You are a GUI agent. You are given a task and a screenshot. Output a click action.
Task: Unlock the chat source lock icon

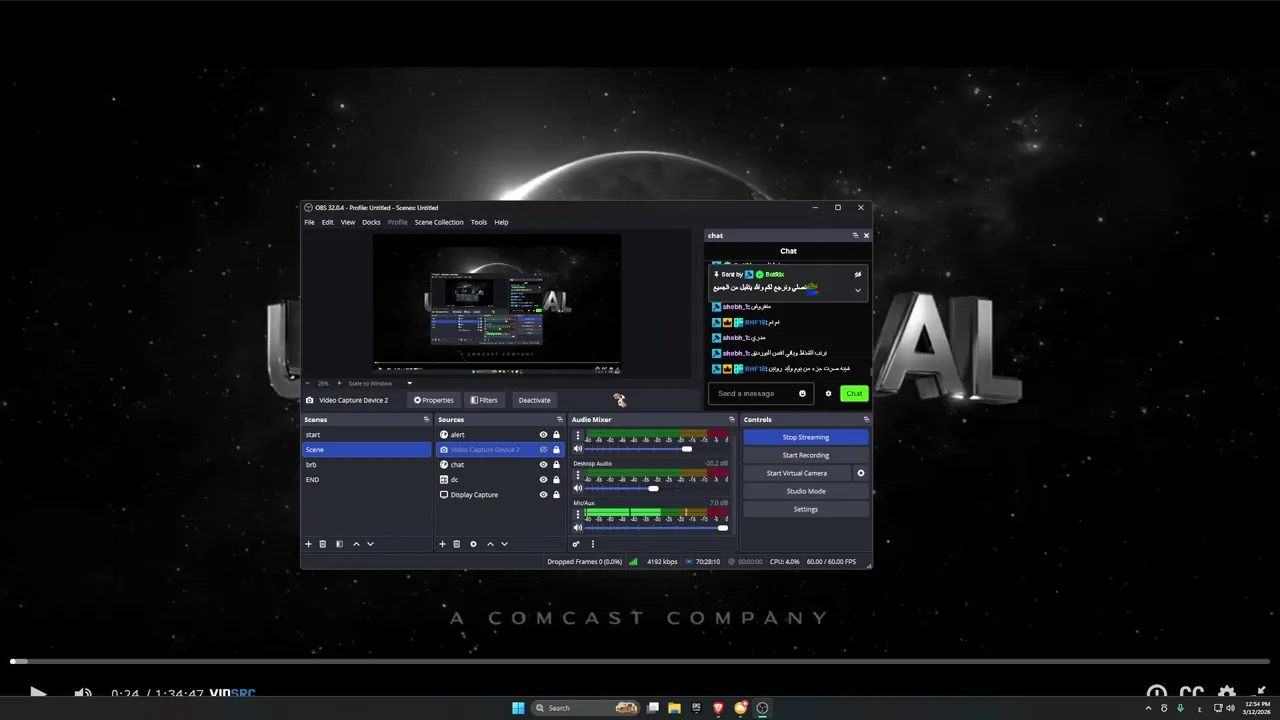(x=556, y=465)
